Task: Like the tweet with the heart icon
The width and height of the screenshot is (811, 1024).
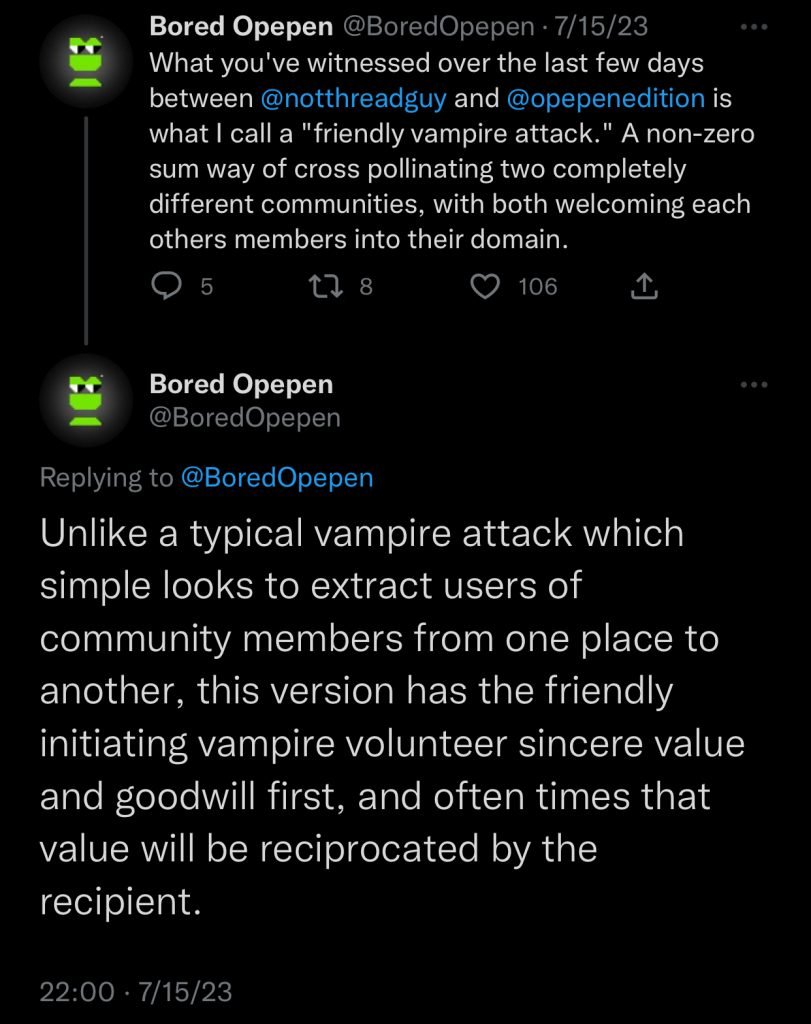Action: click(485, 287)
